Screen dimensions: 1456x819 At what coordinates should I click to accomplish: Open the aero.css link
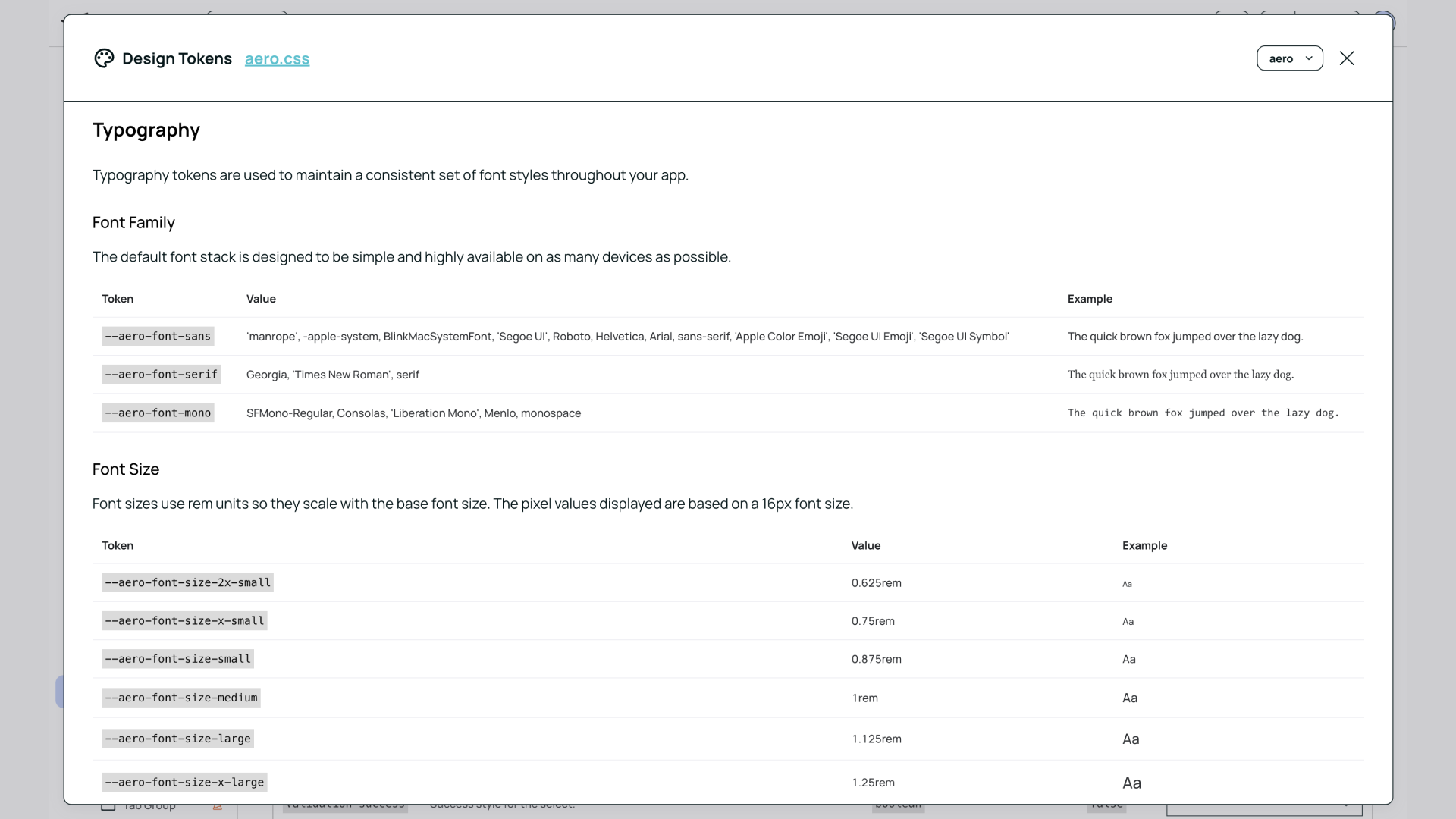(x=277, y=59)
